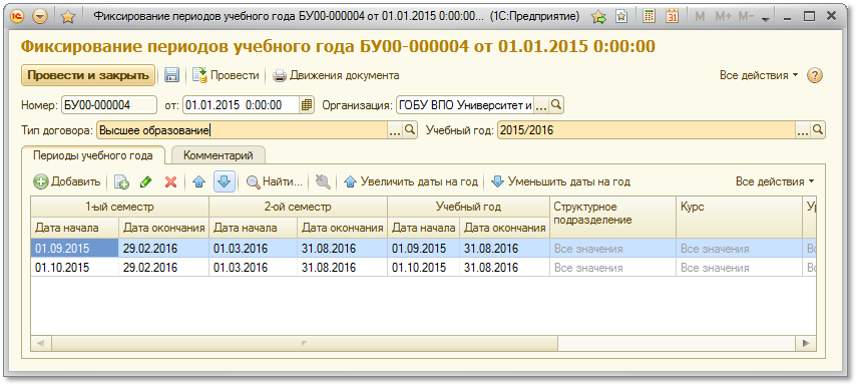Focus the Организация field
The width and height of the screenshot is (858, 387).
pos(465,105)
